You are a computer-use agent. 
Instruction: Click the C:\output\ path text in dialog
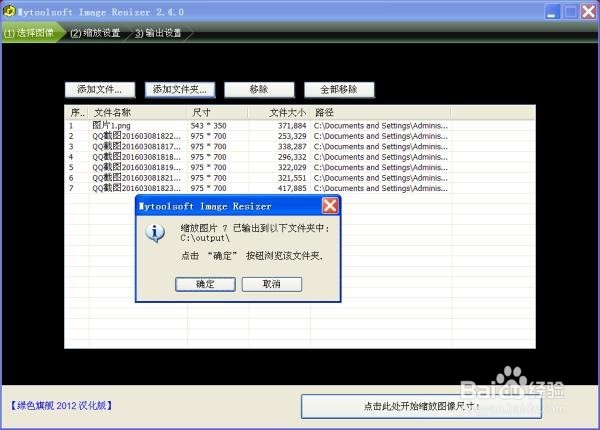205,238
